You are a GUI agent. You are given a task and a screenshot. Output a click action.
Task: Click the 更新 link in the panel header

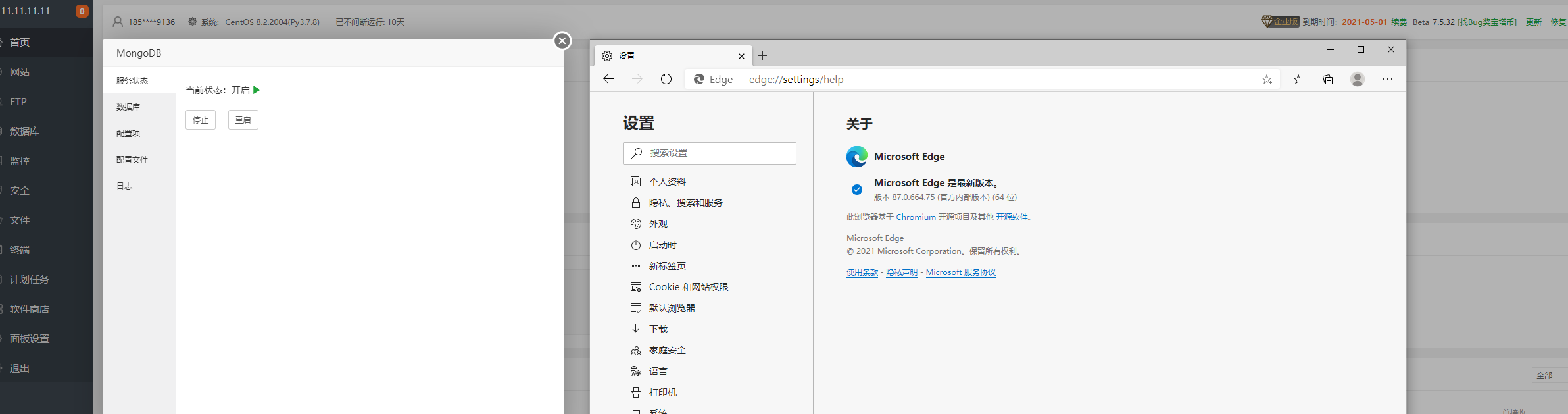click(1534, 22)
